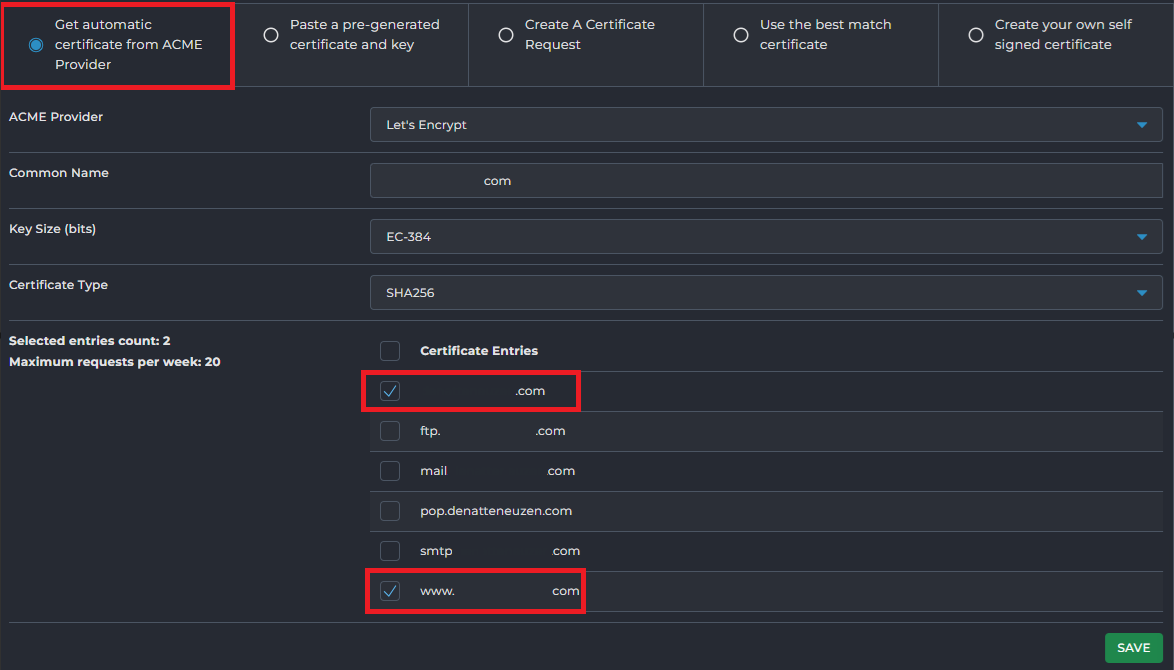Open the Certificate Type dropdown
1174x670 pixels.
[765, 293]
